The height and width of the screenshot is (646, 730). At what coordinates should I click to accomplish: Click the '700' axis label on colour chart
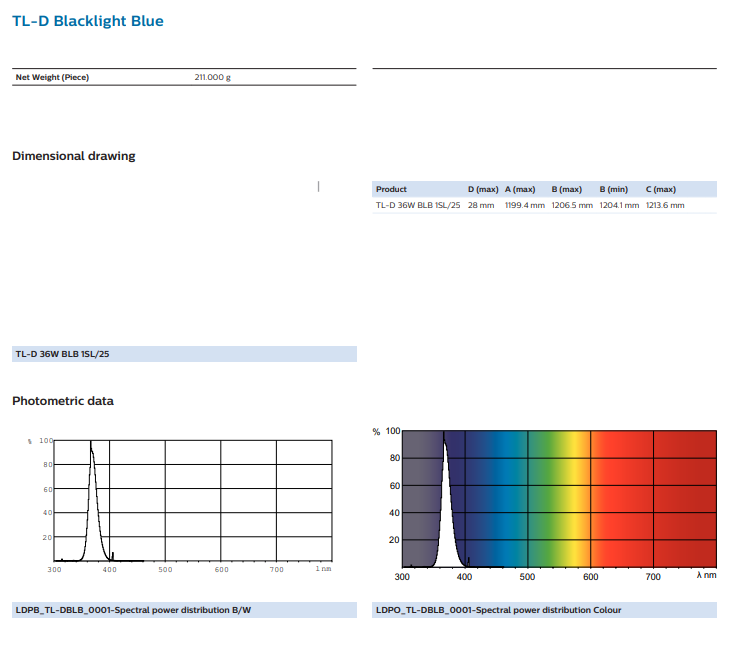coord(653,577)
